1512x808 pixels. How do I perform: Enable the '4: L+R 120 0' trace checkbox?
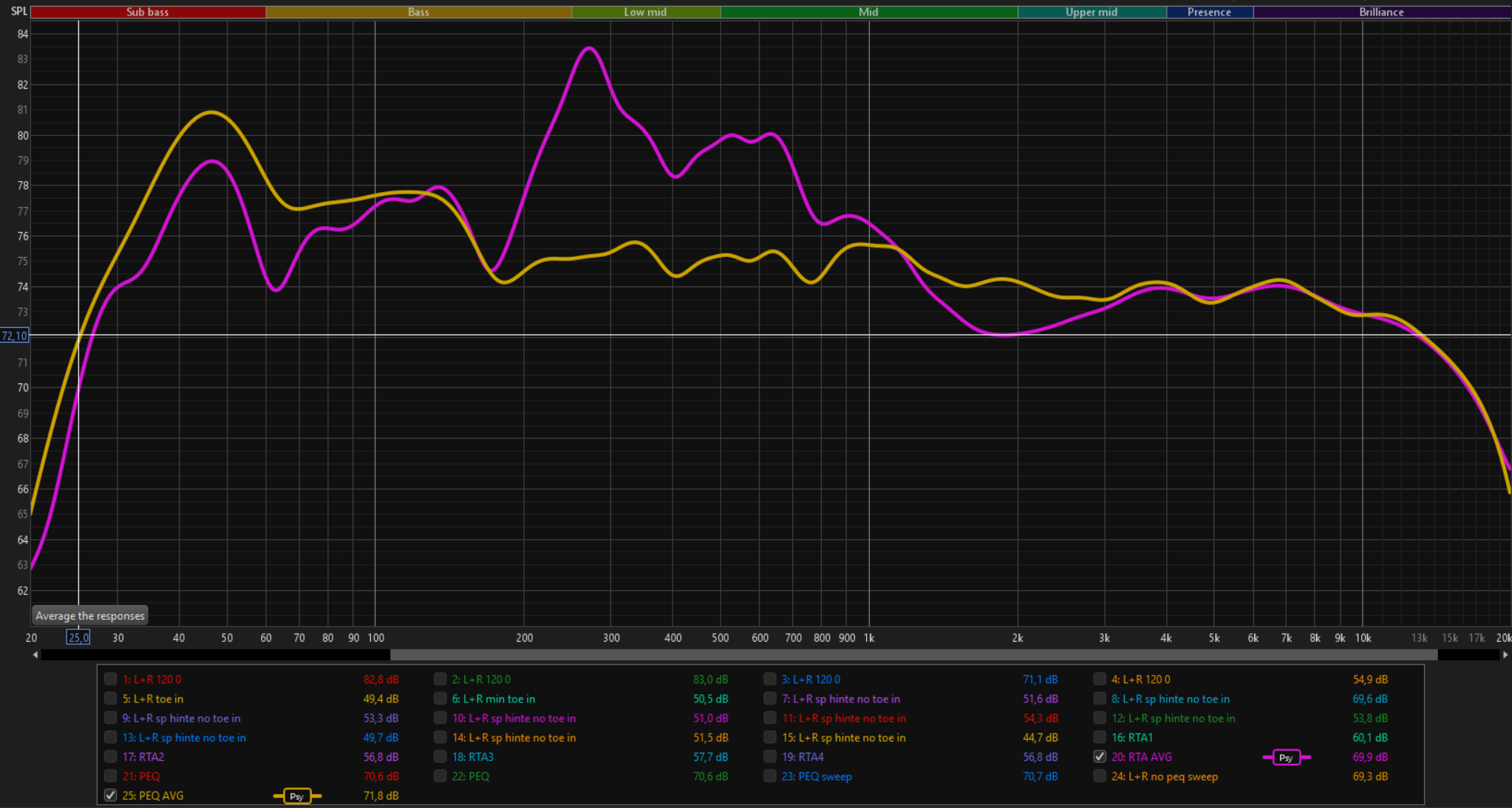(x=1100, y=679)
